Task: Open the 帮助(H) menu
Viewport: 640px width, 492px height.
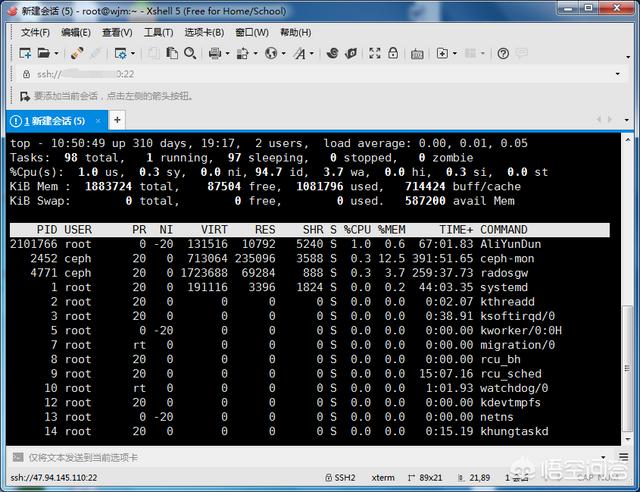Action: pos(296,33)
